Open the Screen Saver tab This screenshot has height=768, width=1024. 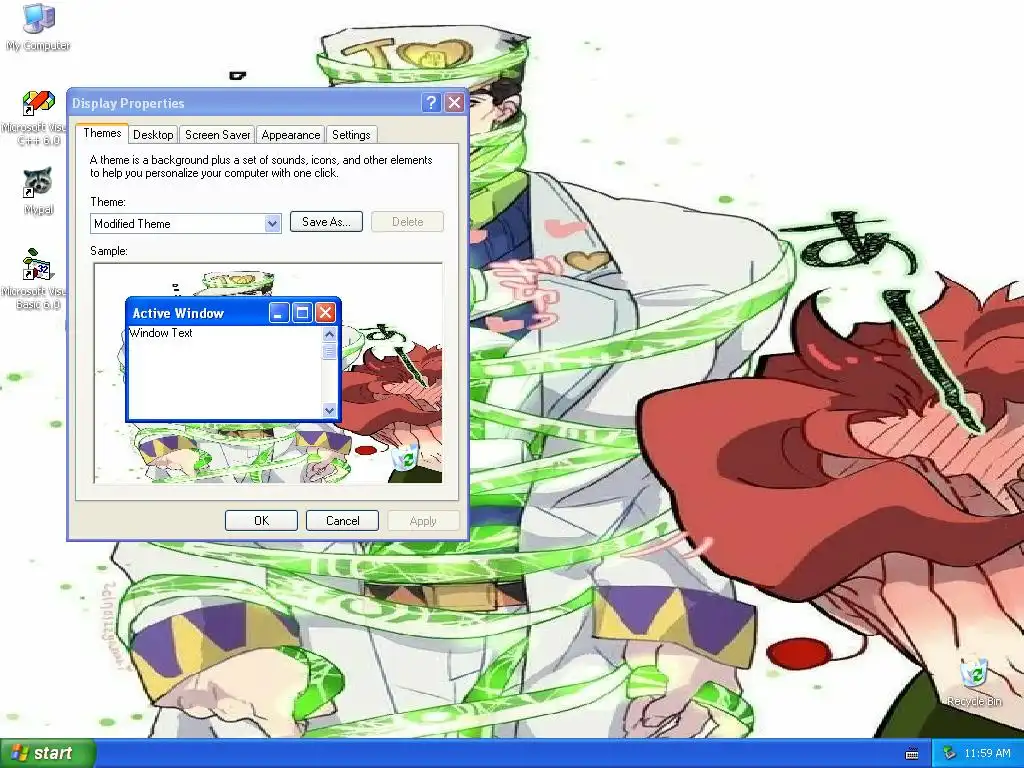tap(217, 135)
